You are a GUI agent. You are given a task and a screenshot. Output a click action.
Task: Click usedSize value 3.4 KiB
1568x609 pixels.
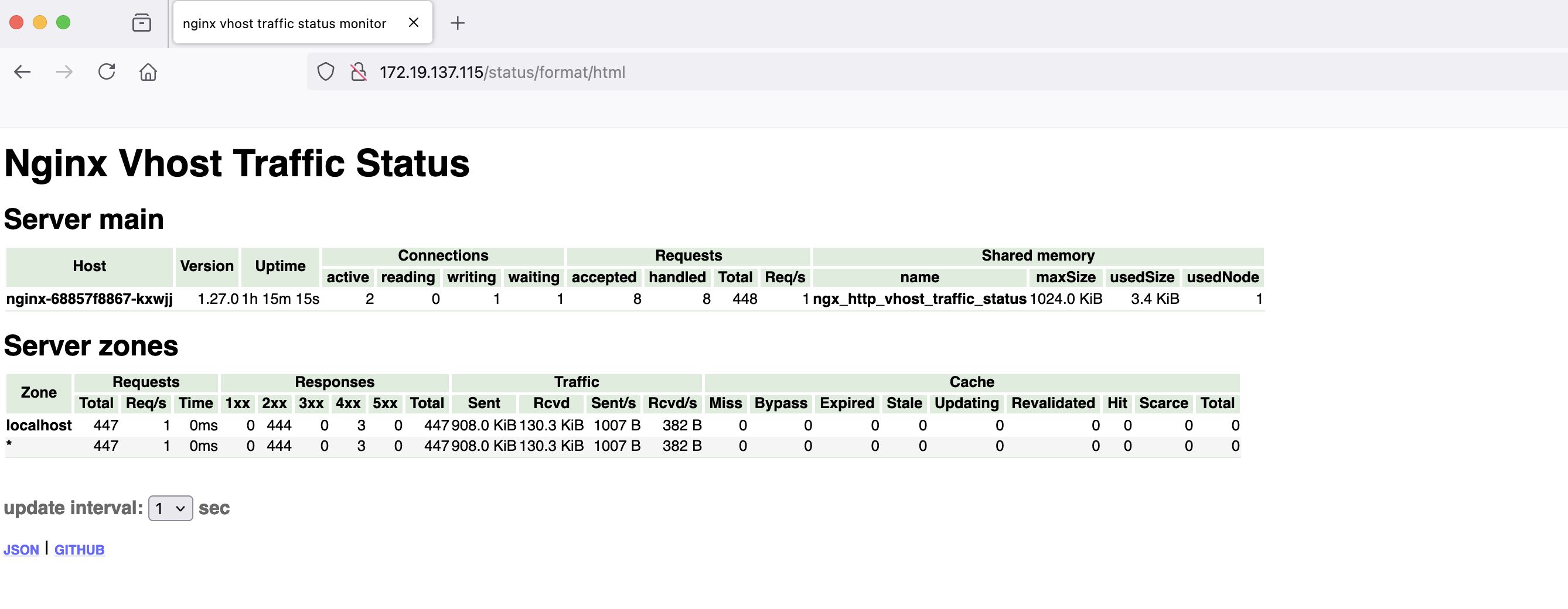1155,299
